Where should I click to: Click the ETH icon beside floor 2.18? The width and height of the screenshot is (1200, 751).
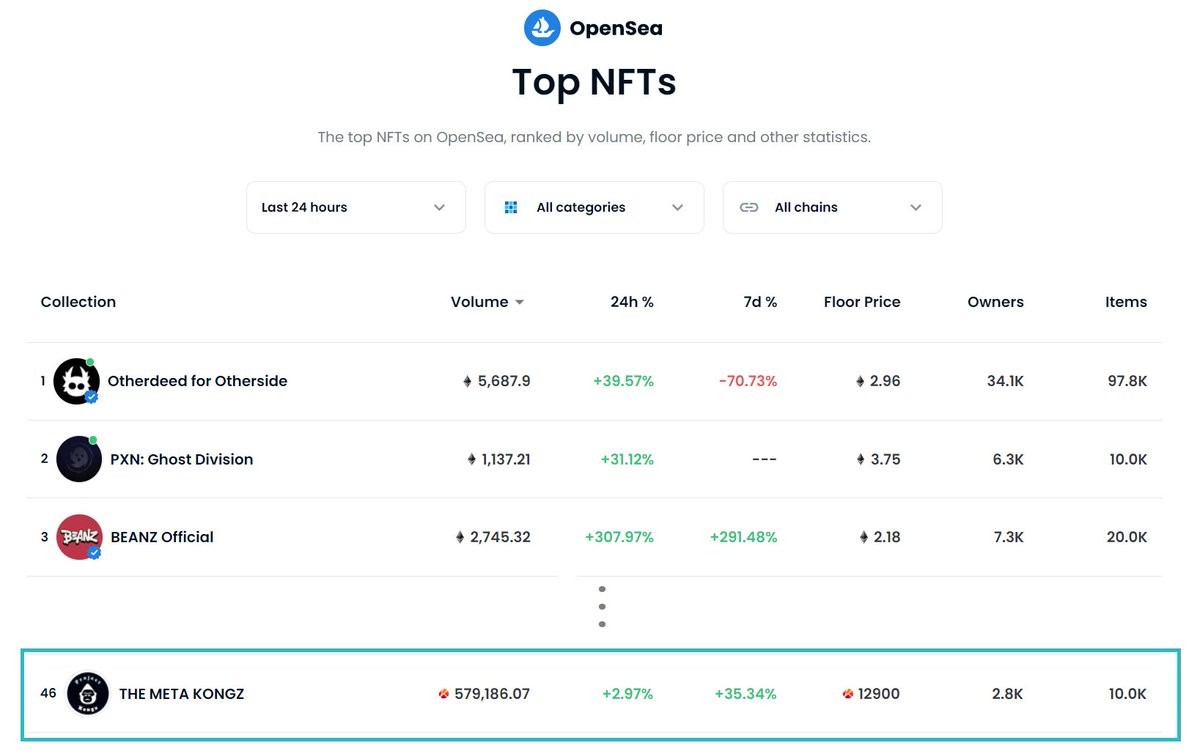point(864,537)
